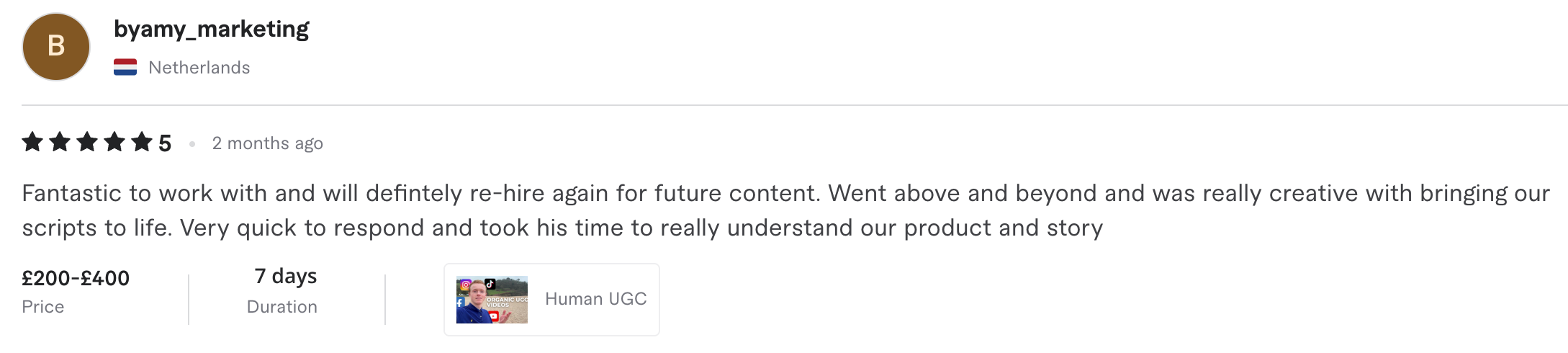Click the Duration label

pos(281,307)
